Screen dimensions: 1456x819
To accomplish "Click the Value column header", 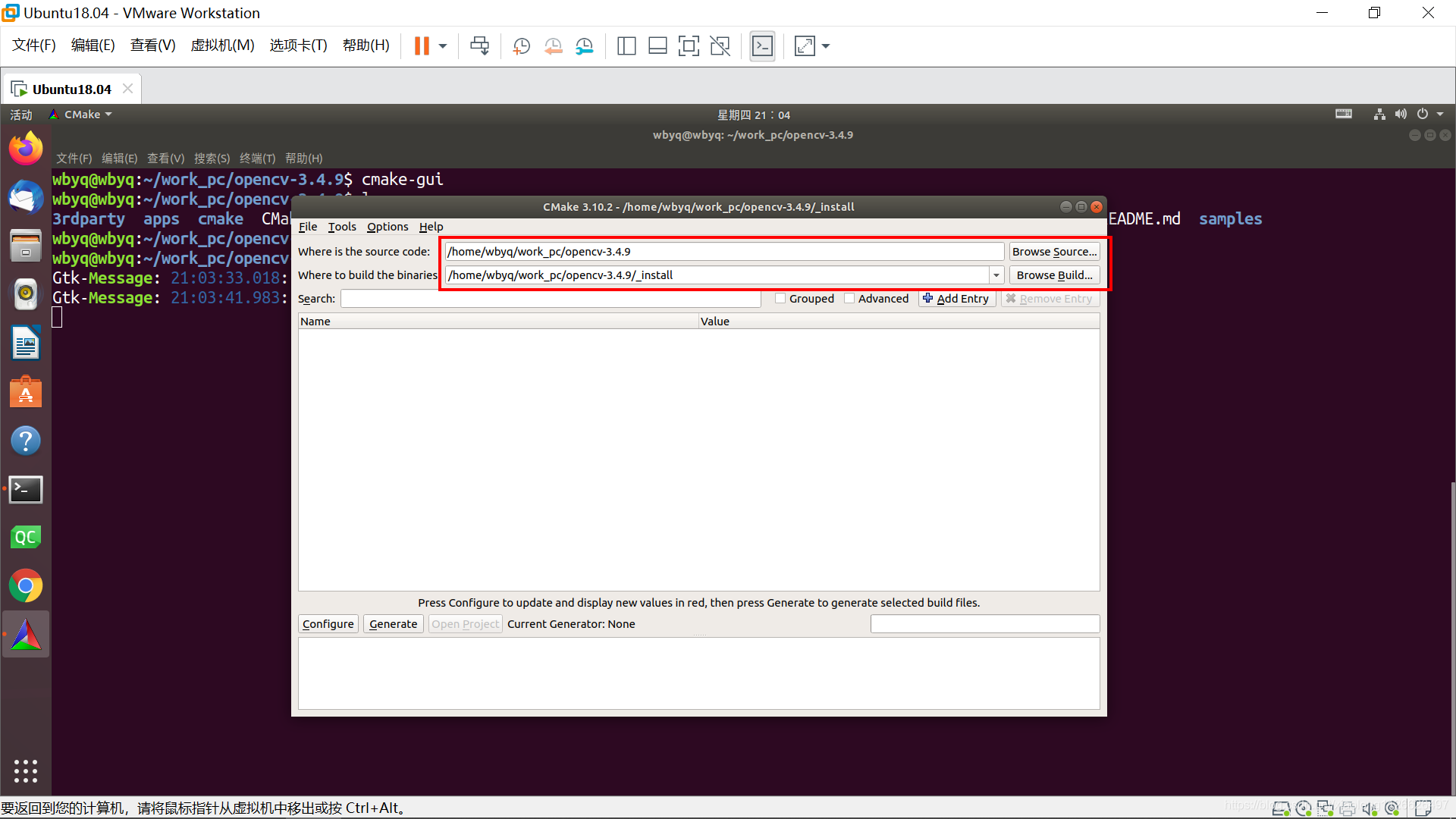I will [x=899, y=322].
